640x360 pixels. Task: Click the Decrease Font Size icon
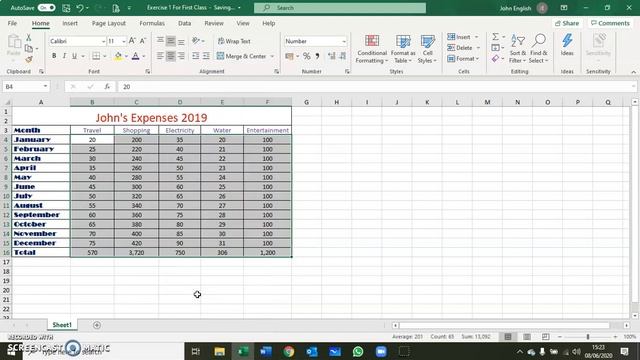tap(142, 41)
